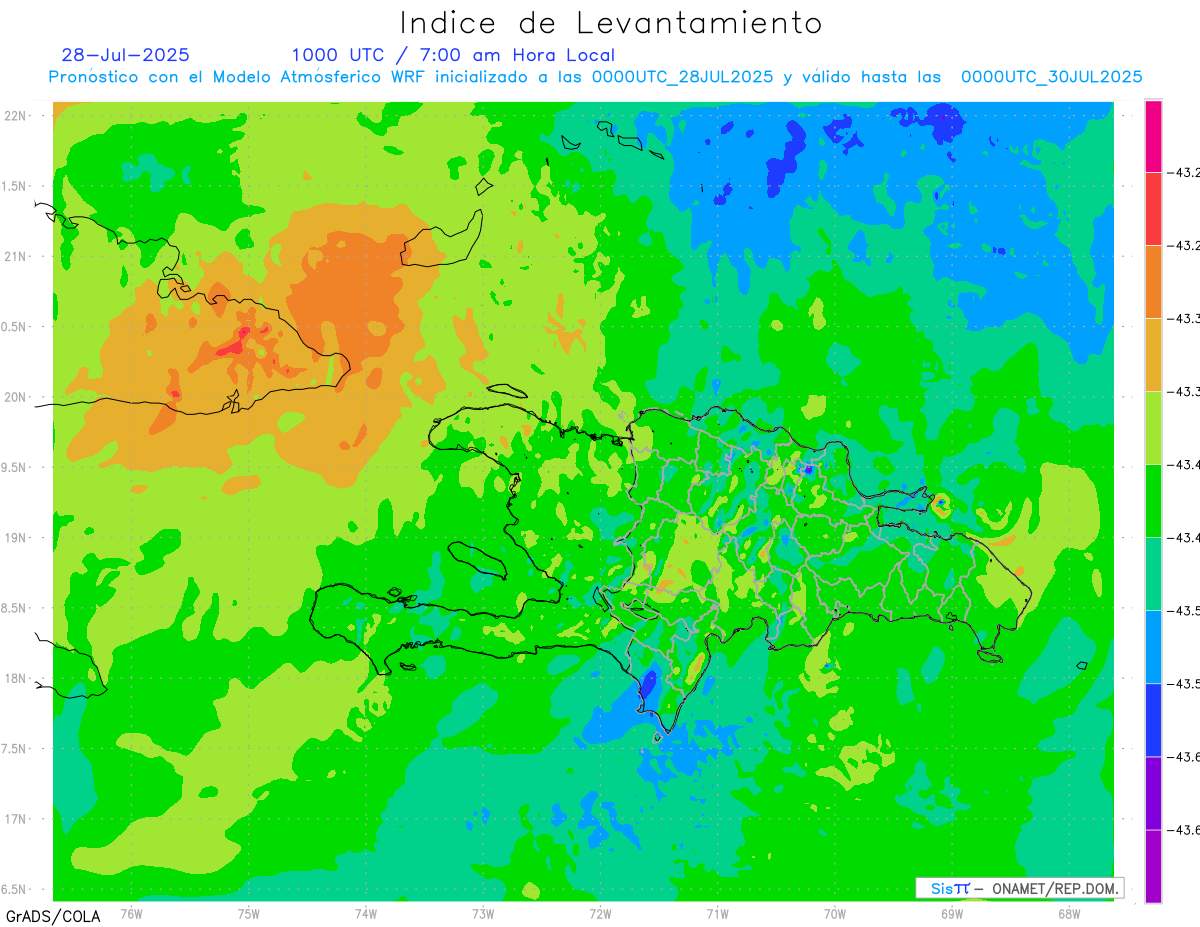Select the "18N" latitude label
The image size is (1200, 927).
coord(14,678)
